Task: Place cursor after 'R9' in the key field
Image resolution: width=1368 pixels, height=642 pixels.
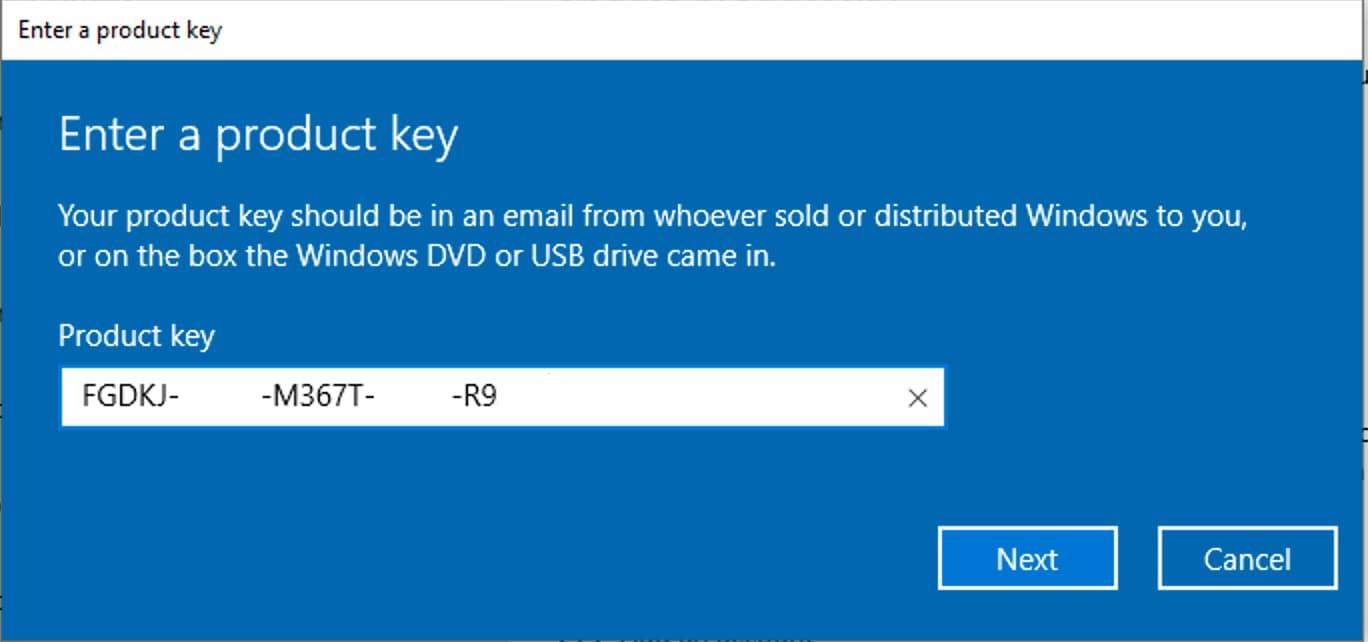Action: [x=500, y=398]
